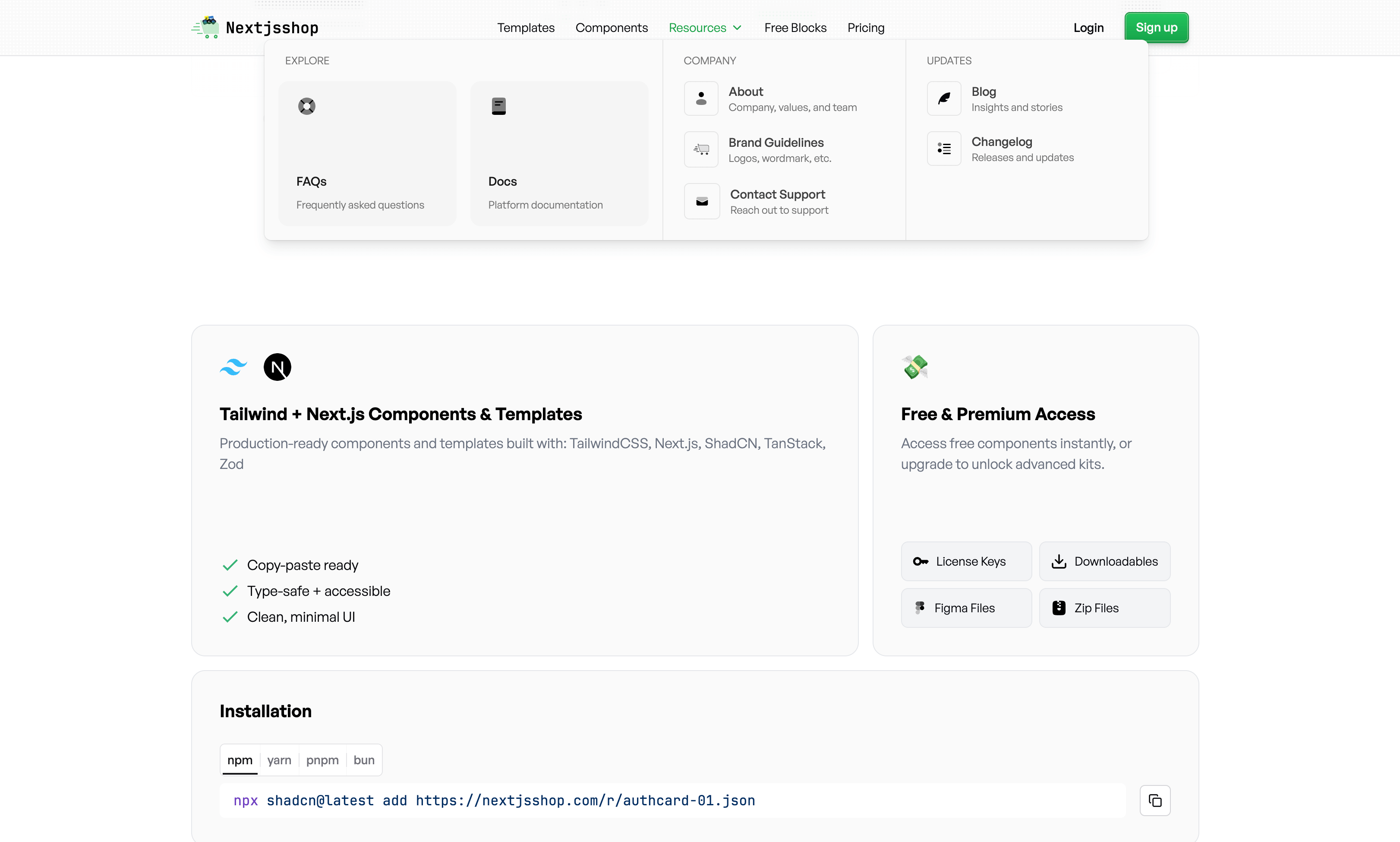Click the 'UPDATES' section label
Image resolution: width=1400 pixels, height=842 pixels.
[949, 61]
